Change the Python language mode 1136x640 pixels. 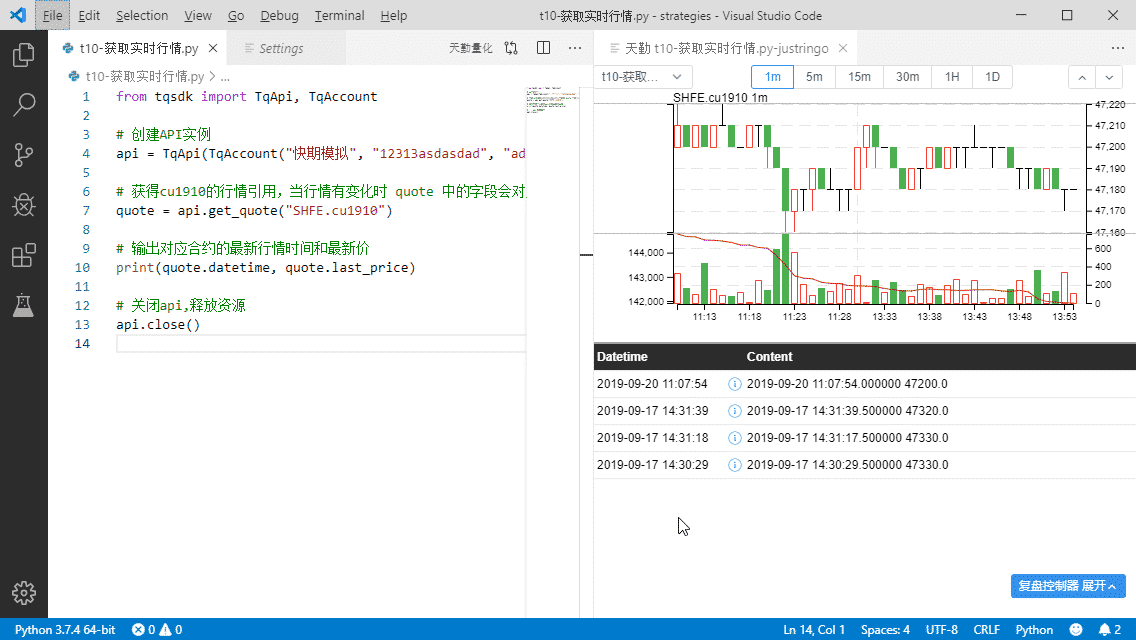click(x=1034, y=630)
